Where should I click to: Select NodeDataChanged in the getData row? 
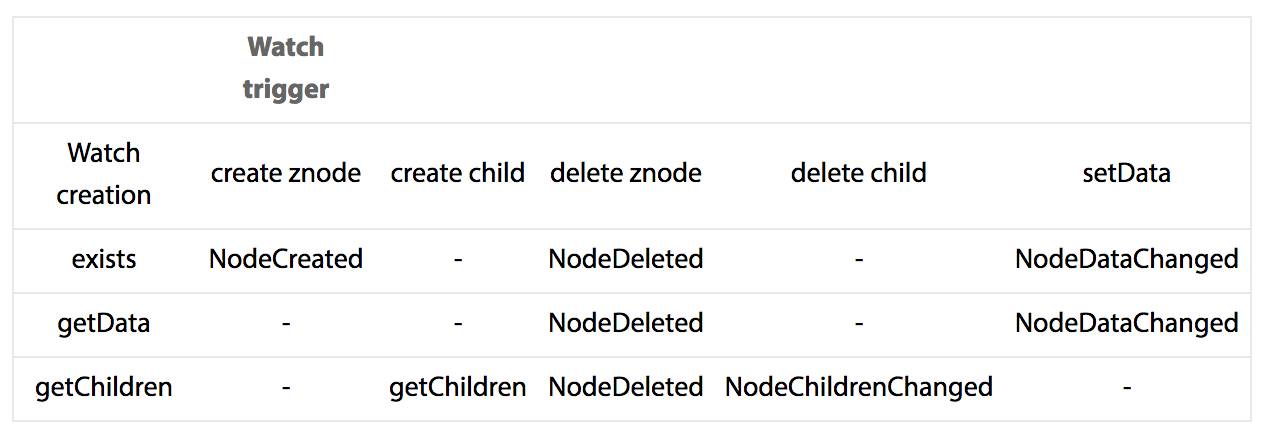pyautogui.click(x=1126, y=323)
